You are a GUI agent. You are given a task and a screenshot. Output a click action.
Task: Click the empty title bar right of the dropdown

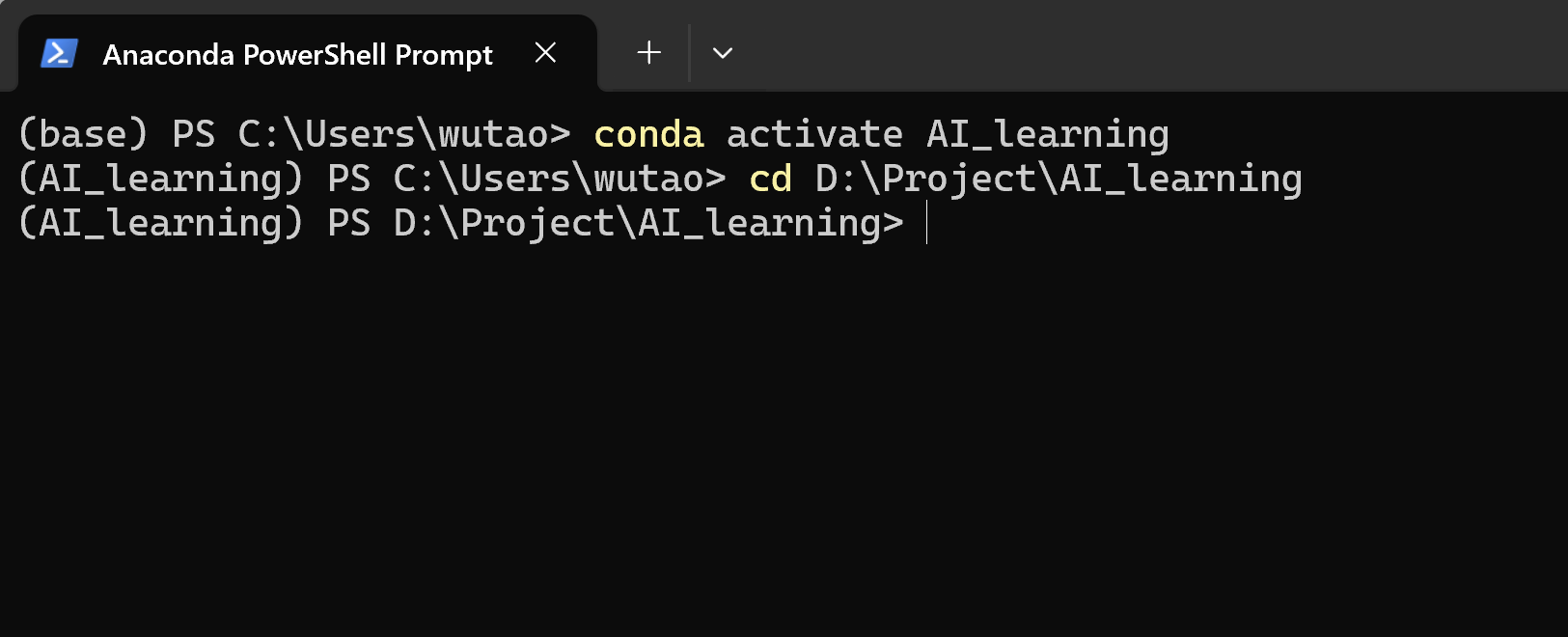[x=1158, y=48]
